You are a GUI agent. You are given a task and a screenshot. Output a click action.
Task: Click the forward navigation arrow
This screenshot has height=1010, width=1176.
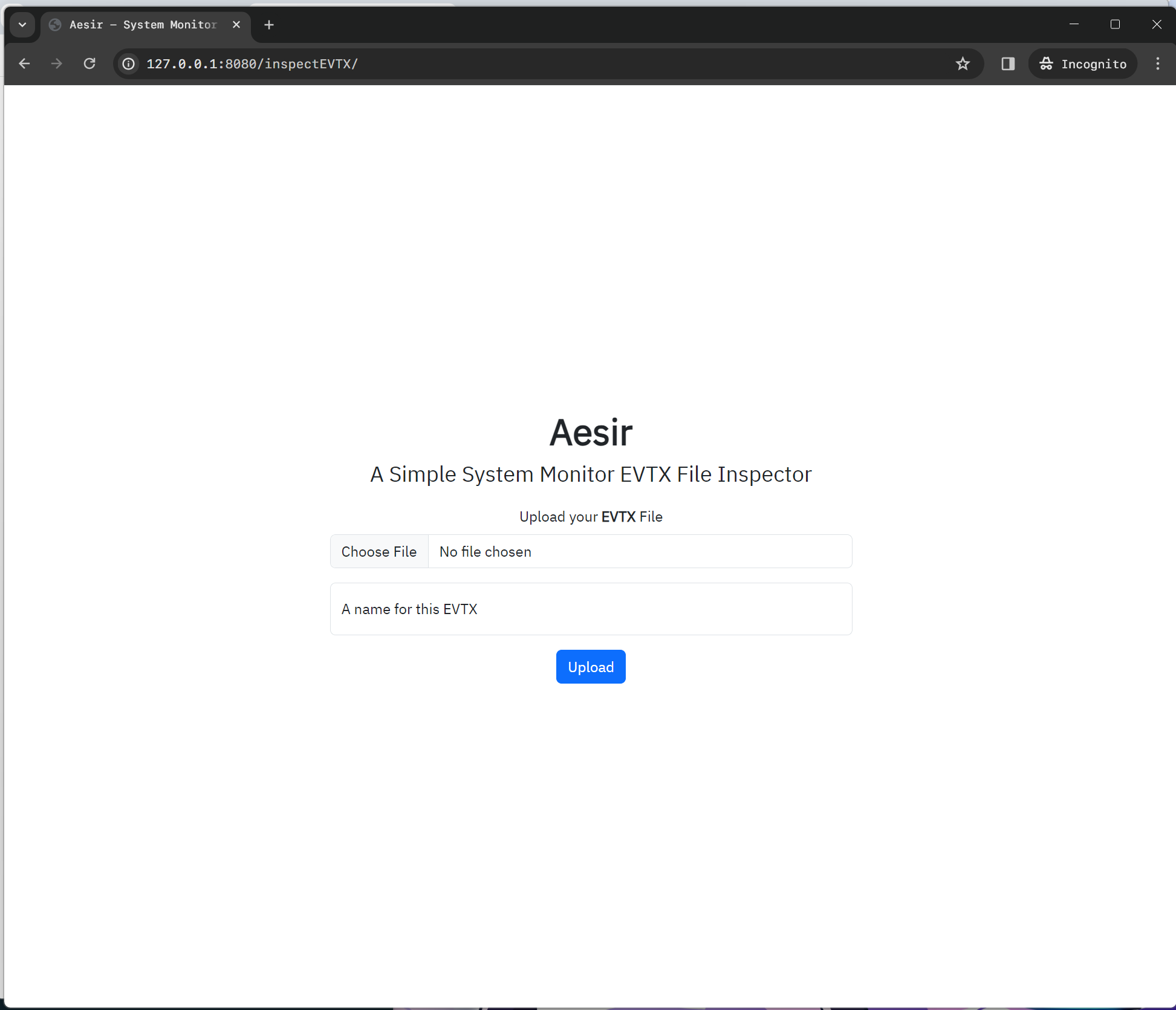click(x=57, y=63)
